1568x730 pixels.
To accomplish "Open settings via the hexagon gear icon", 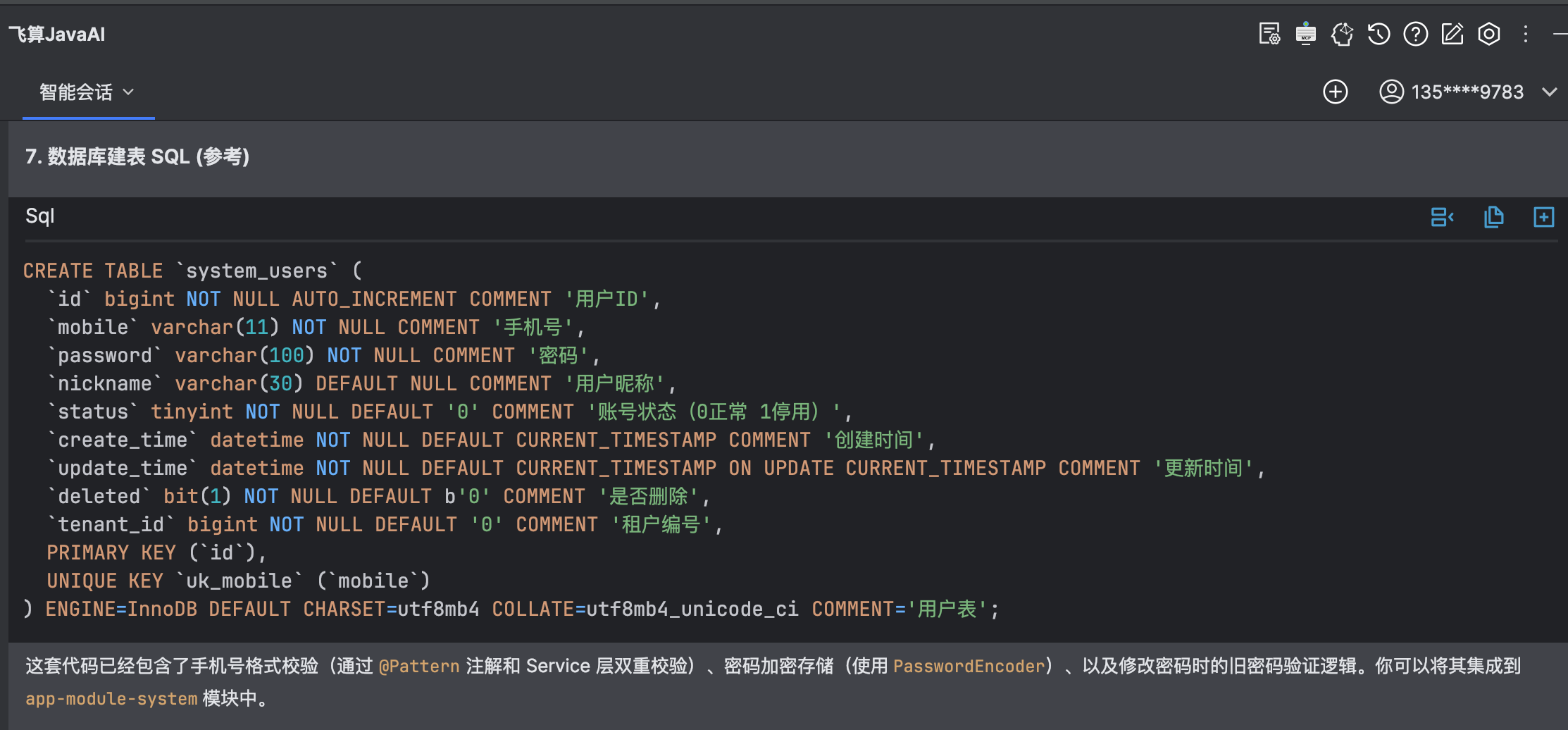I will coord(1489,33).
